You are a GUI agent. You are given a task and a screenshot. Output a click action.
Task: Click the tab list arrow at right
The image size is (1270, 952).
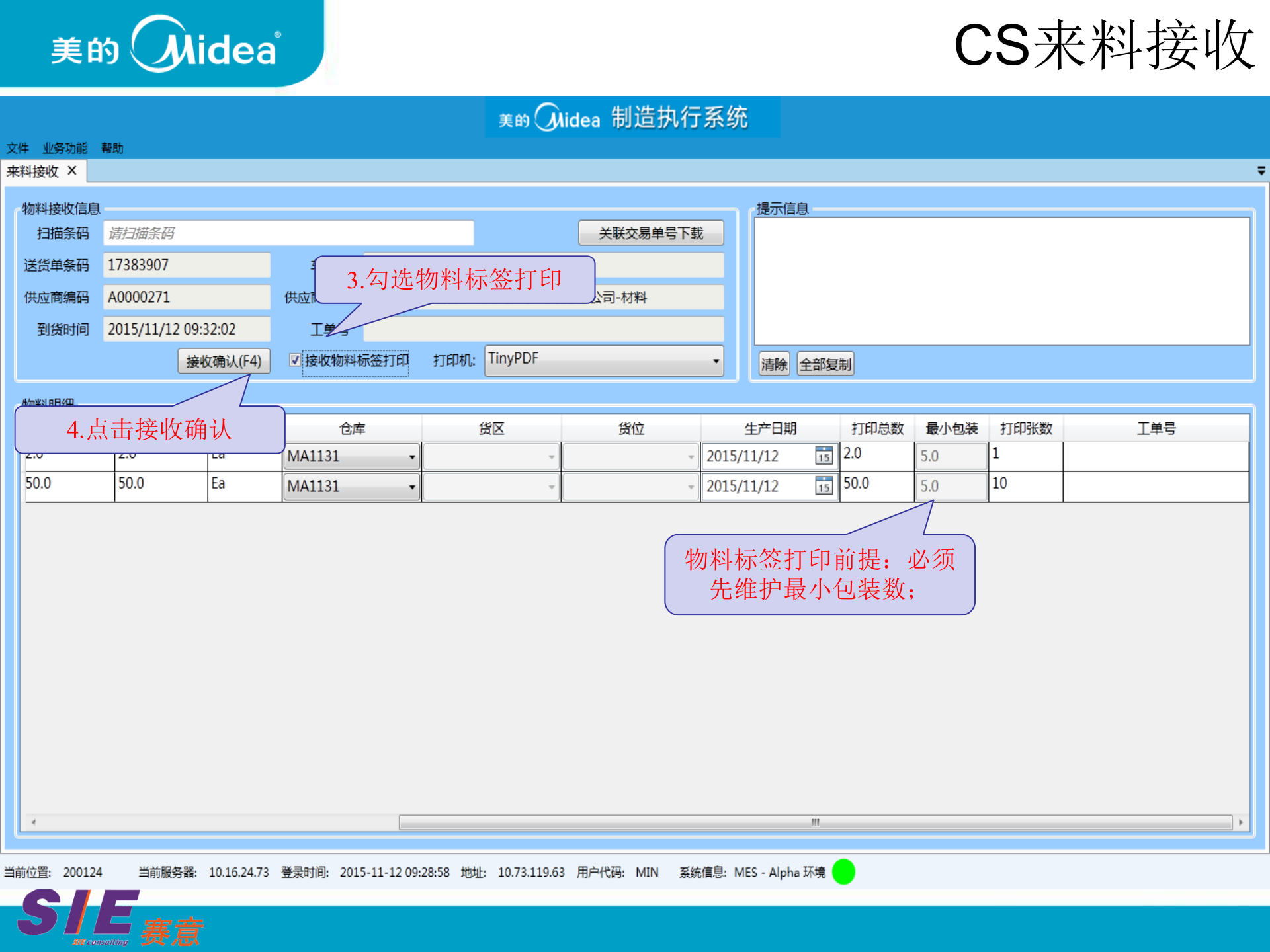coord(1261,171)
